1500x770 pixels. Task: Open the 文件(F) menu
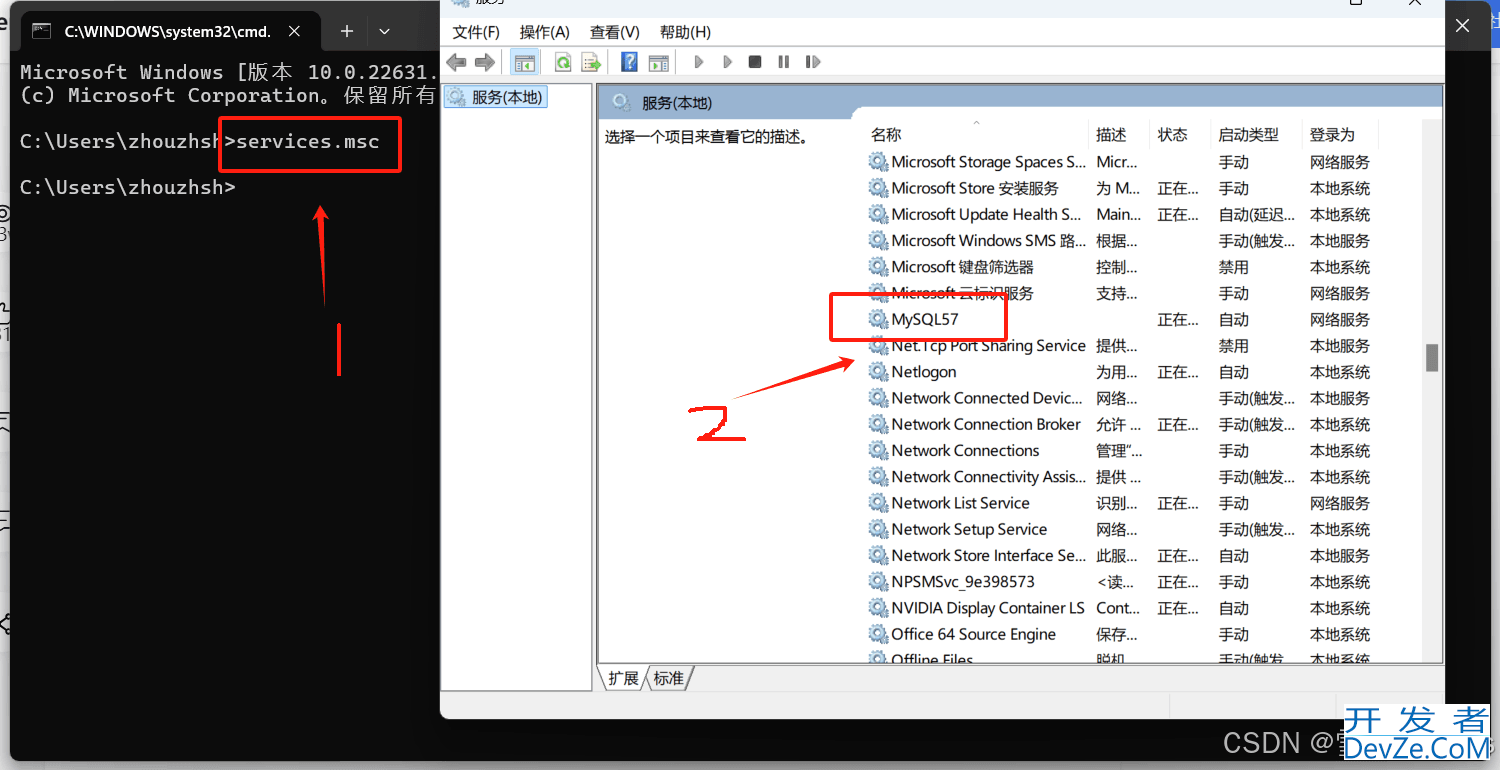point(476,32)
